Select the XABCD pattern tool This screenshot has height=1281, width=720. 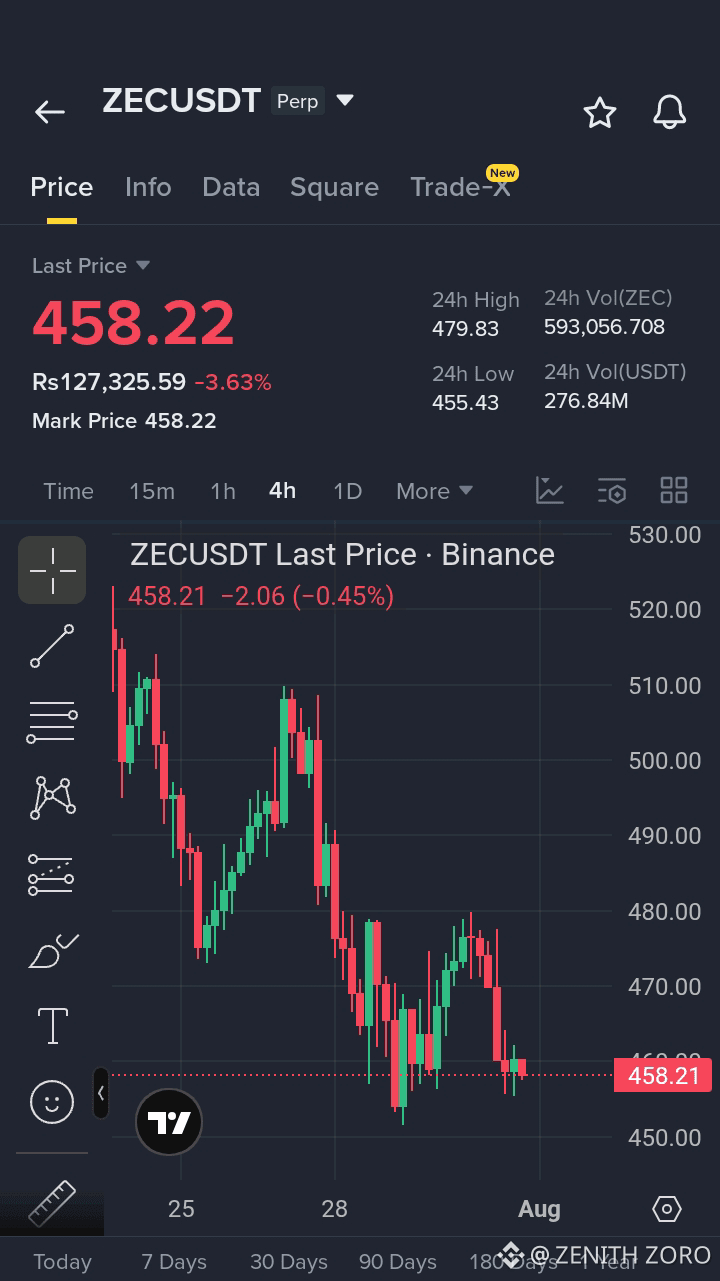pos(52,797)
